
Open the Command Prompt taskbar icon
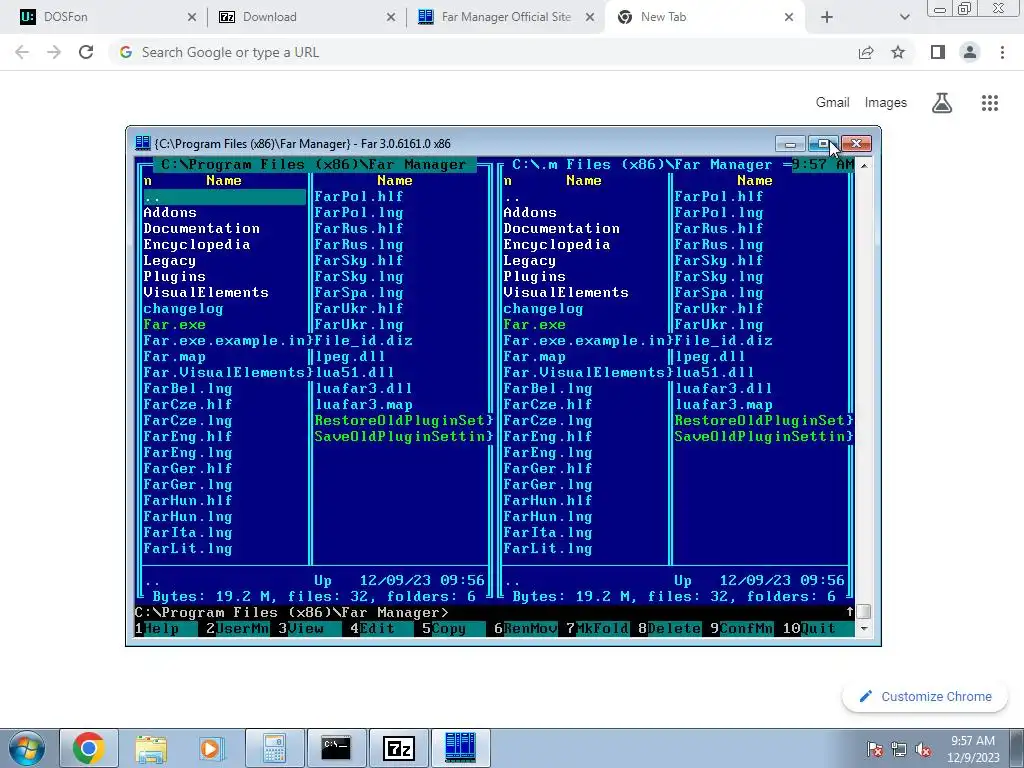[x=336, y=748]
